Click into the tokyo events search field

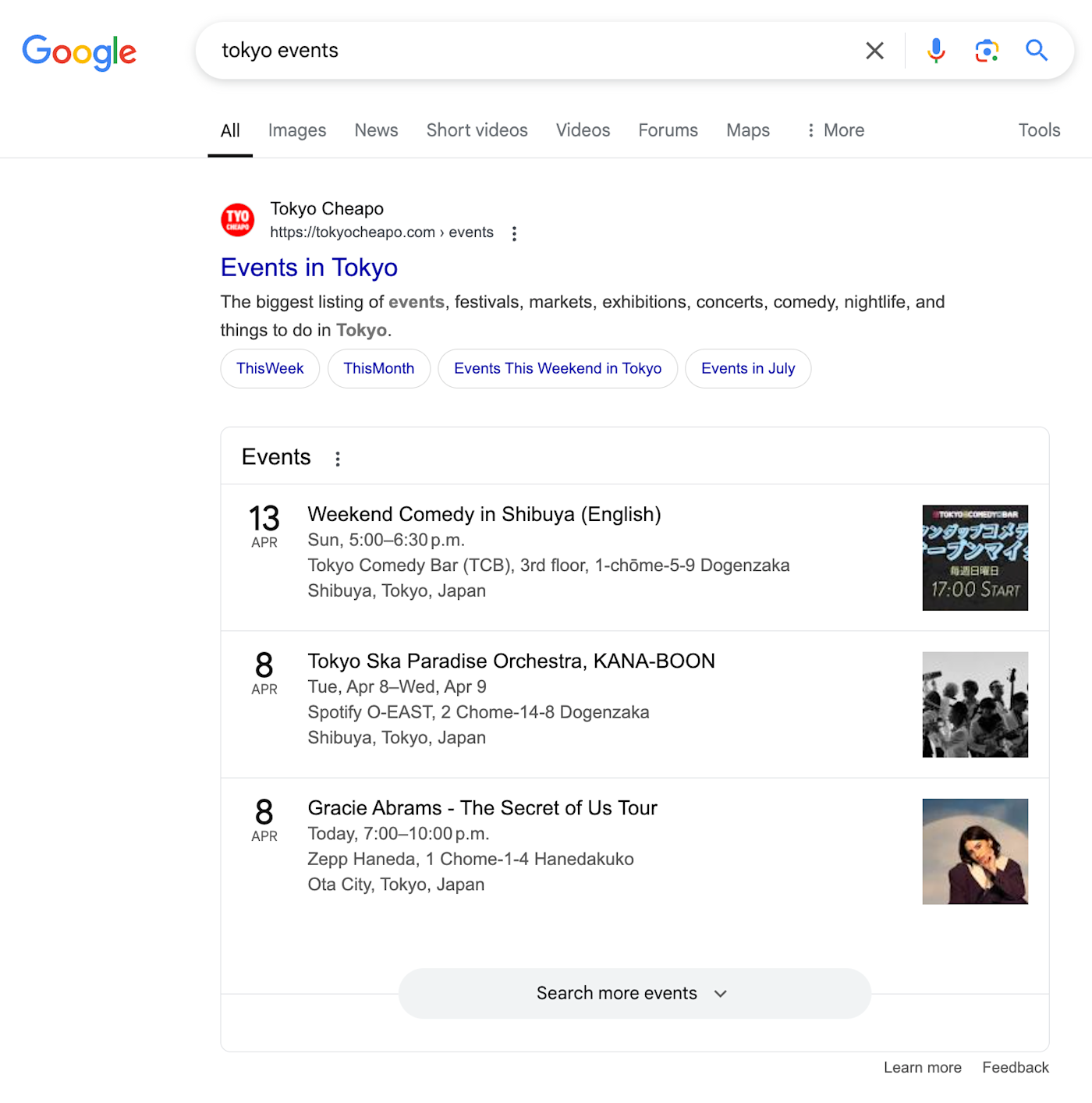pyautogui.click(x=530, y=51)
